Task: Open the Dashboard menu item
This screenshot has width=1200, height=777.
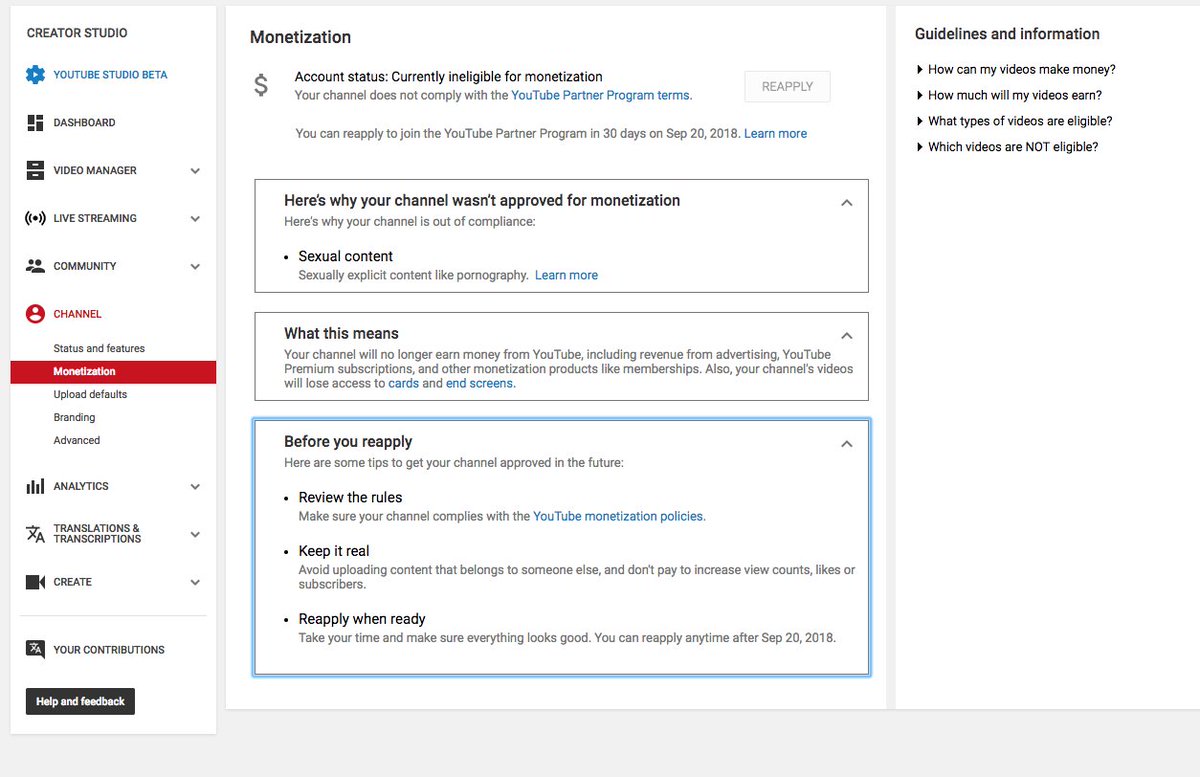Action: [x=84, y=123]
